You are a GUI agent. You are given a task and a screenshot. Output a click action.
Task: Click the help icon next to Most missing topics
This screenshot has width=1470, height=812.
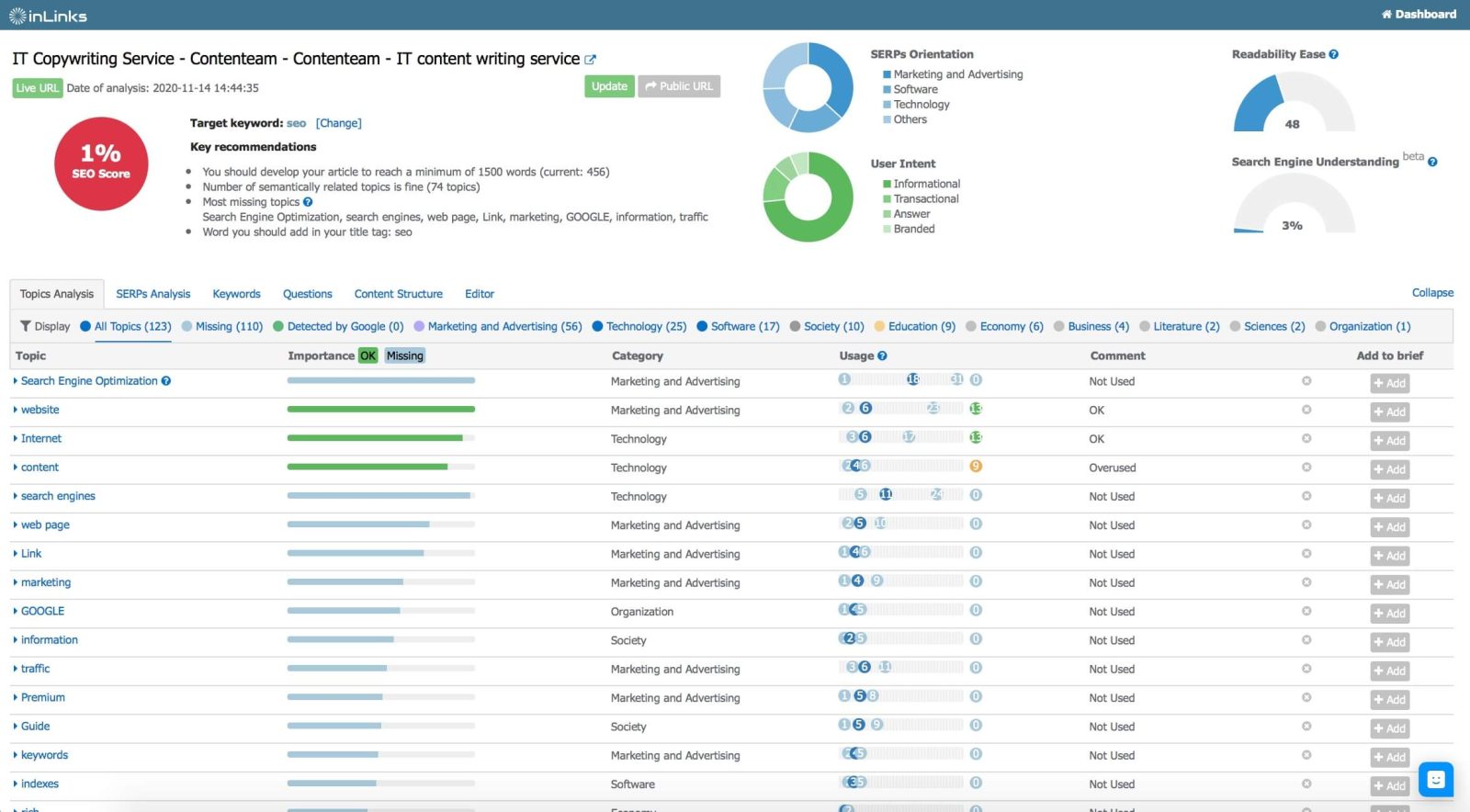tap(308, 202)
